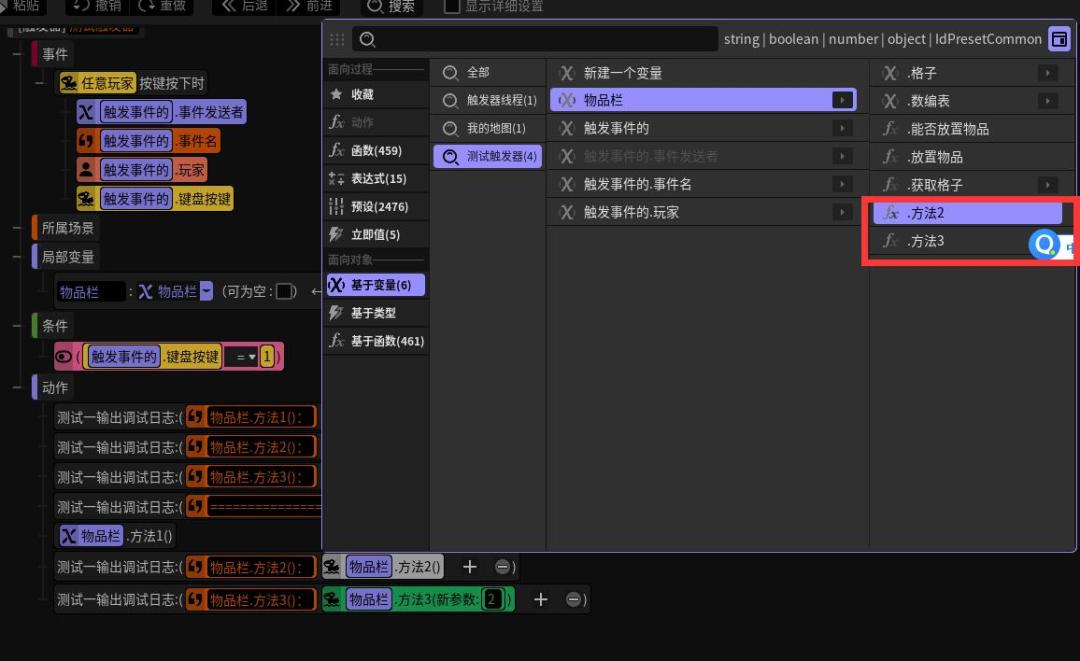The height and width of the screenshot is (661, 1080).
Task: Click variable X icon of 物品栏 entry
Action: pos(567,101)
